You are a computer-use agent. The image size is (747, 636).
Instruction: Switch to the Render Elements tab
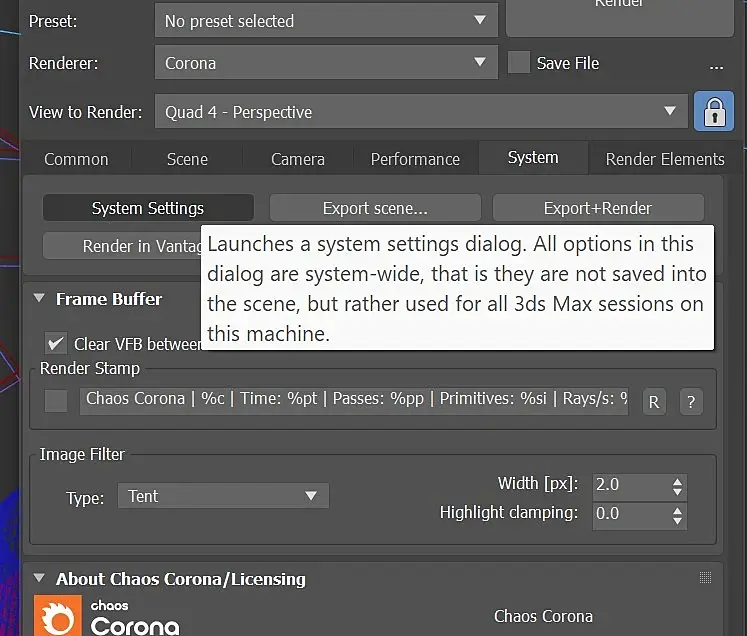665,159
